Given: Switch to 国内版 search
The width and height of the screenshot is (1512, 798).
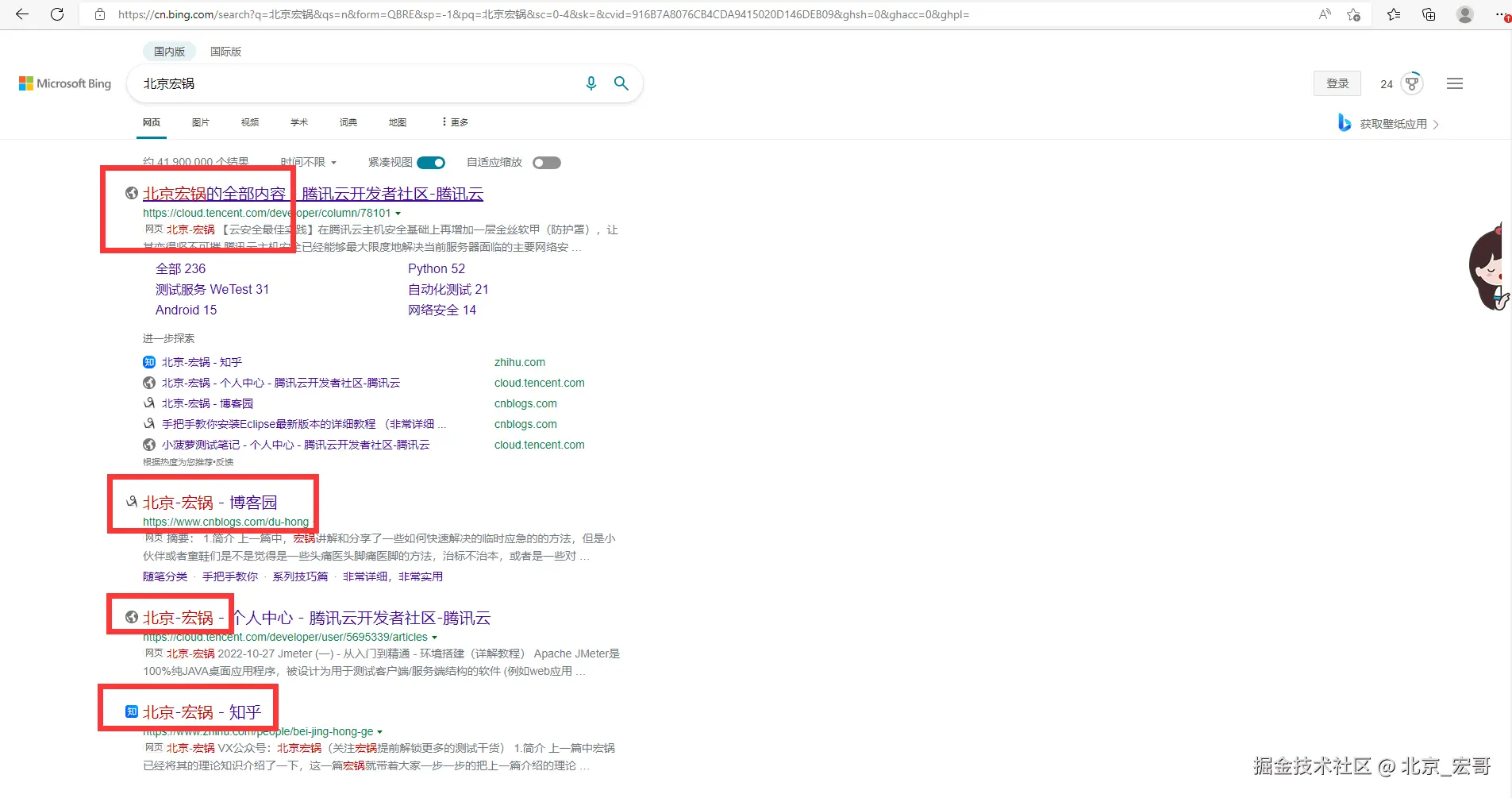Looking at the screenshot, I should (x=169, y=52).
